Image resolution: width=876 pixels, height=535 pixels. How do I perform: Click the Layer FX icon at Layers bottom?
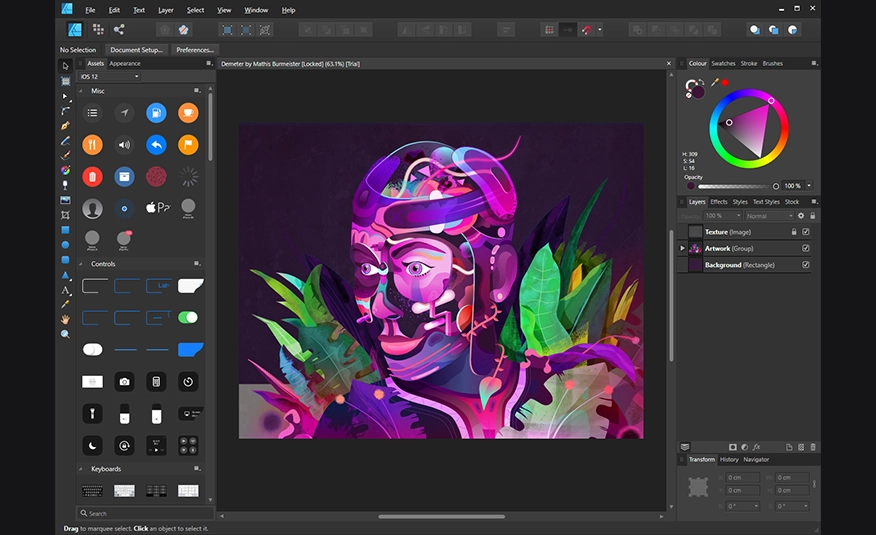tap(756, 447)
